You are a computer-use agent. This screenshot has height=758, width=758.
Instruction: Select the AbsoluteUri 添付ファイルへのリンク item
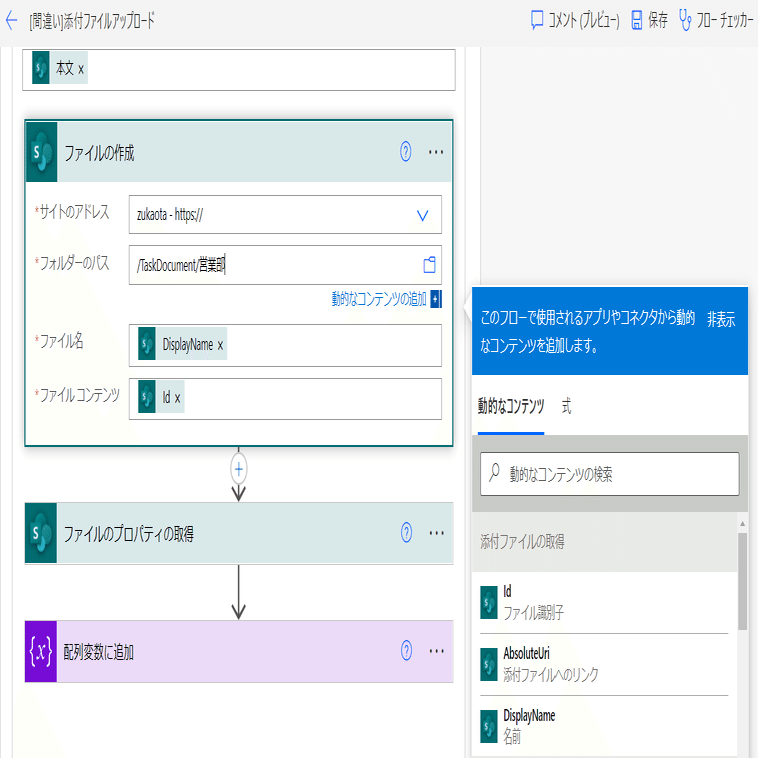point(604,664)
